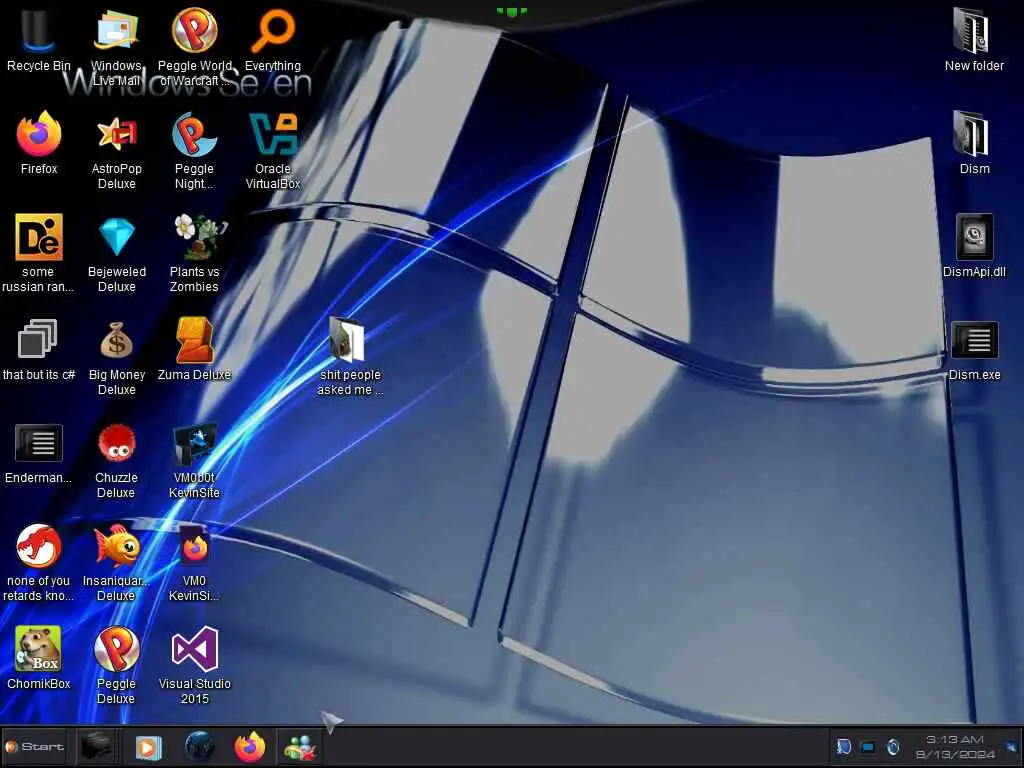
Task: Select the Chuzzle Deluxe icon
Action: click(116, 443)
